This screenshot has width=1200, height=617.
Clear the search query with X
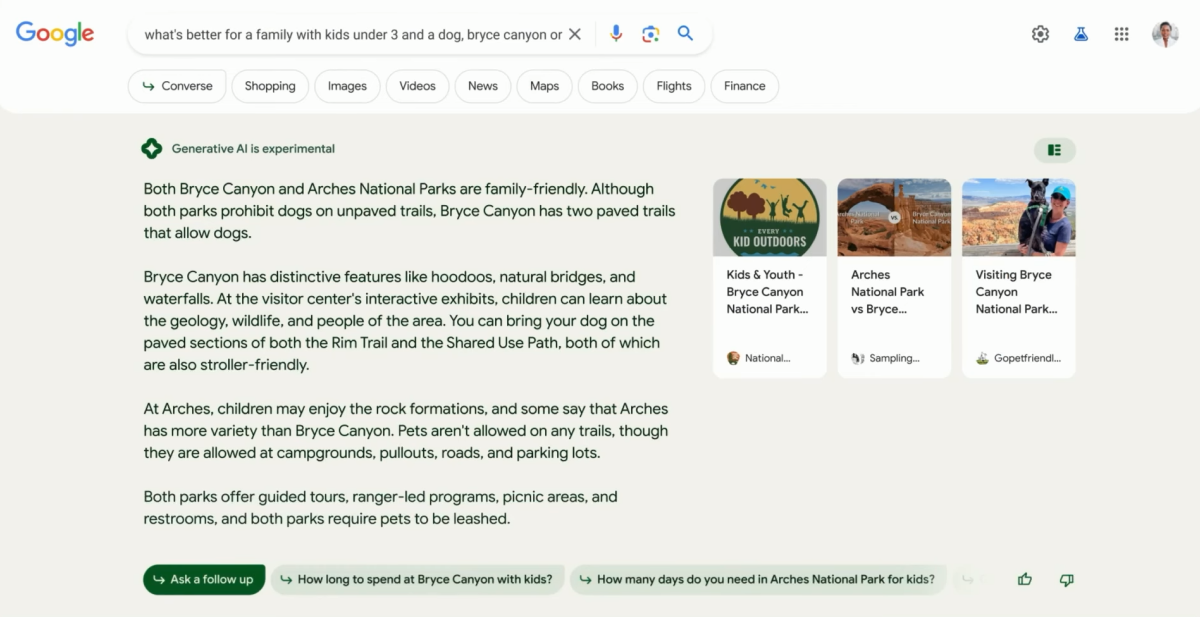coord(575,34)
